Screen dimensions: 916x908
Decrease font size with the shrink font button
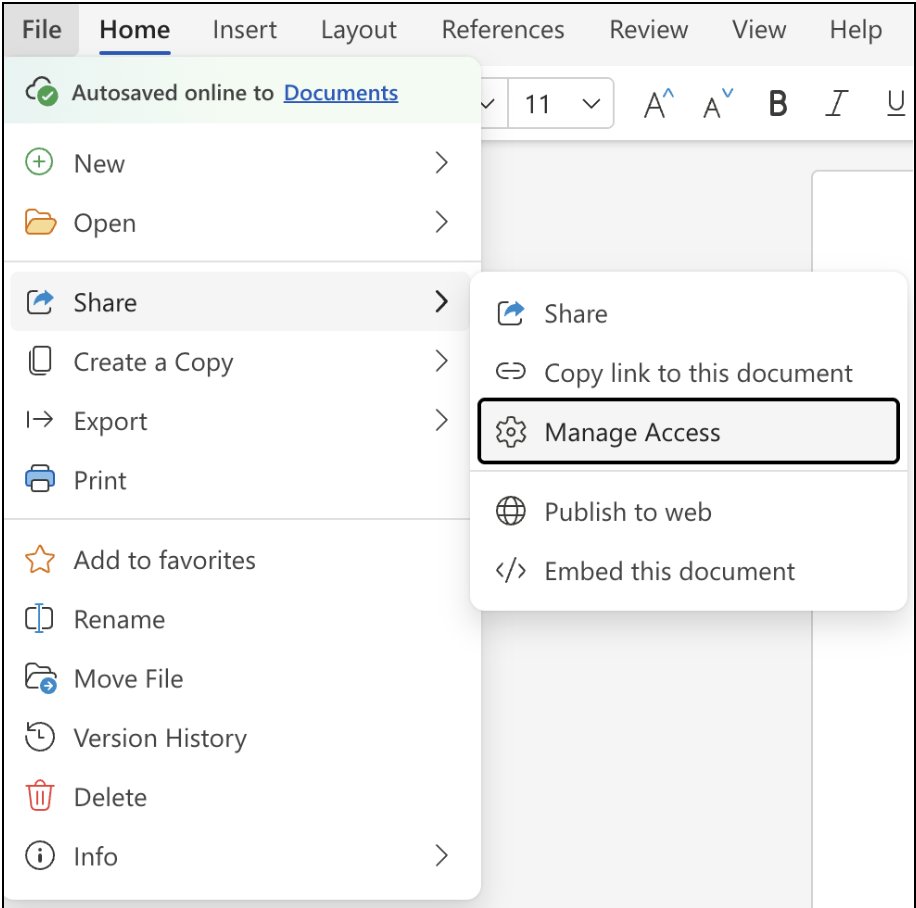pos(718,104)
